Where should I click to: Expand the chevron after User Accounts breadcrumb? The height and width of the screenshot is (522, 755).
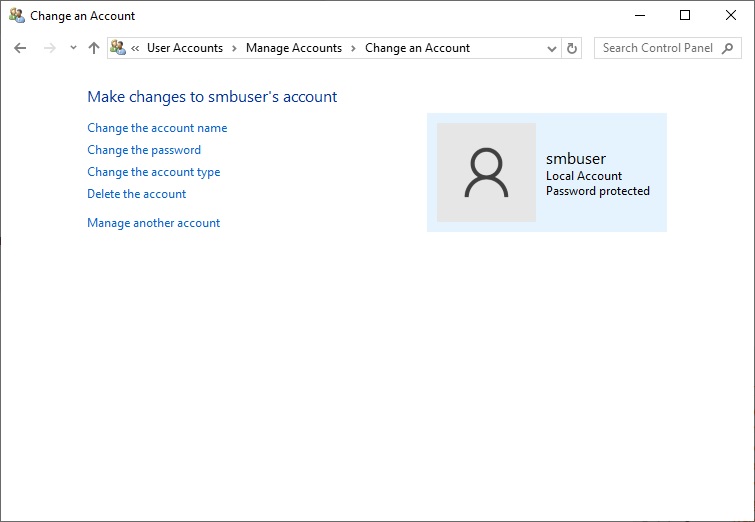click(x=233, y=48)
